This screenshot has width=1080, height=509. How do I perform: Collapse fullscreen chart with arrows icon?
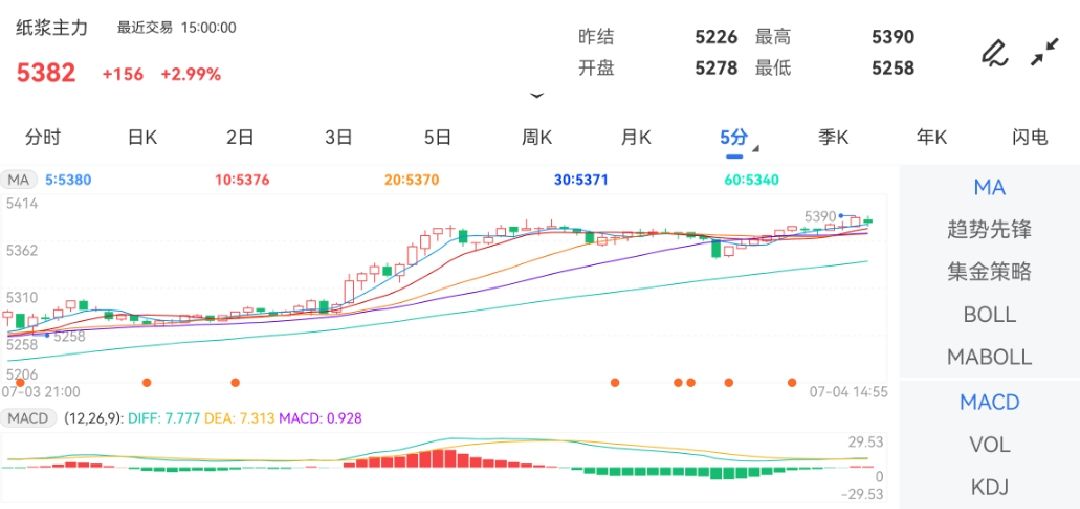click(x=1045, y=52)
